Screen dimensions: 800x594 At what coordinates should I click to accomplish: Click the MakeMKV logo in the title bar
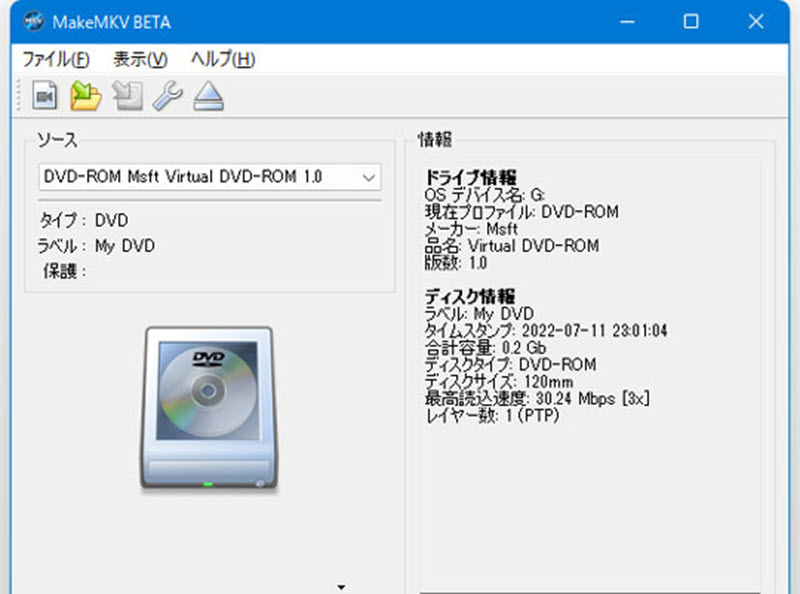coord(32,21)
